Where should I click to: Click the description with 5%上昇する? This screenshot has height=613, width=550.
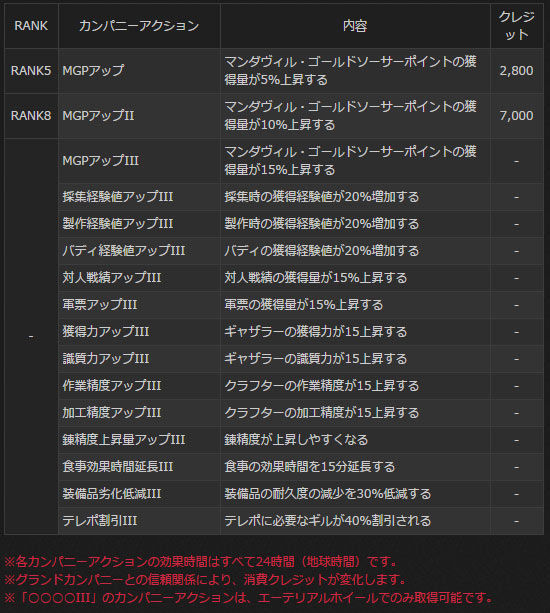[350, 71]
